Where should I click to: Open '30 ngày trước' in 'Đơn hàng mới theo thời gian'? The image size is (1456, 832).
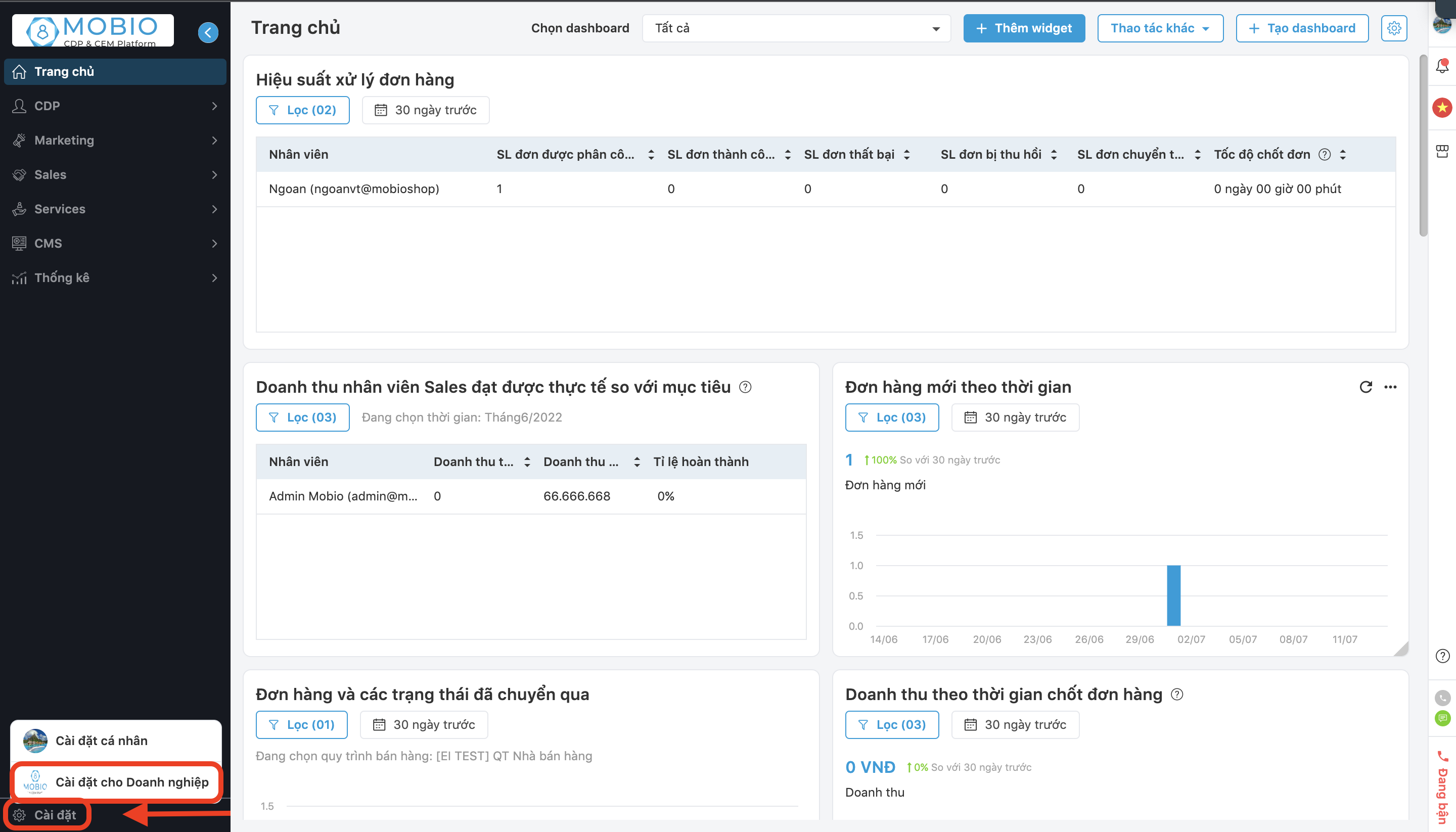click(x=1015, y=417)
